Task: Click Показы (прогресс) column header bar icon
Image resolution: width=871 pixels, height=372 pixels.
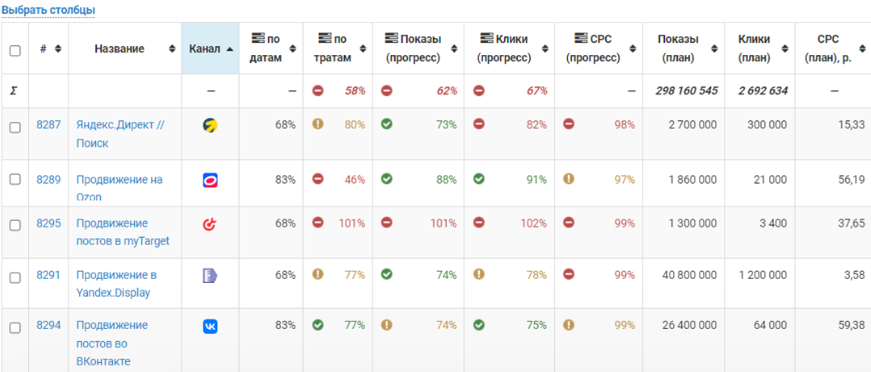Action: click(391, 38)
